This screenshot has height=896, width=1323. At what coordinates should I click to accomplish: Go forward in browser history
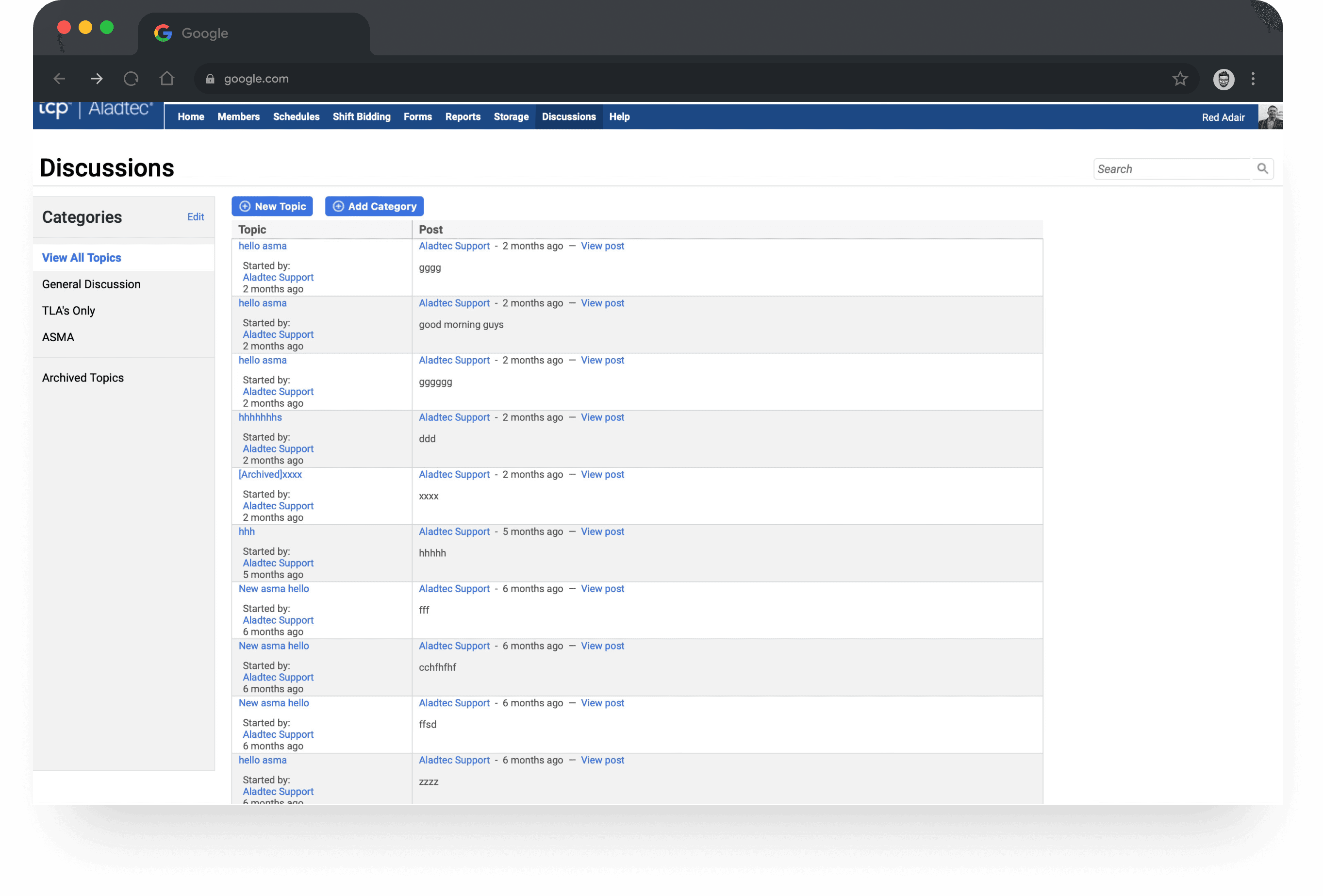(96, 79)
